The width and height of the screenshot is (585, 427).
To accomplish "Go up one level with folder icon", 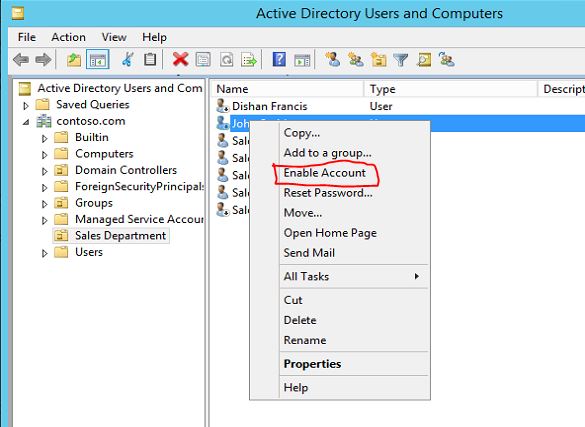I will pos(74,59).
